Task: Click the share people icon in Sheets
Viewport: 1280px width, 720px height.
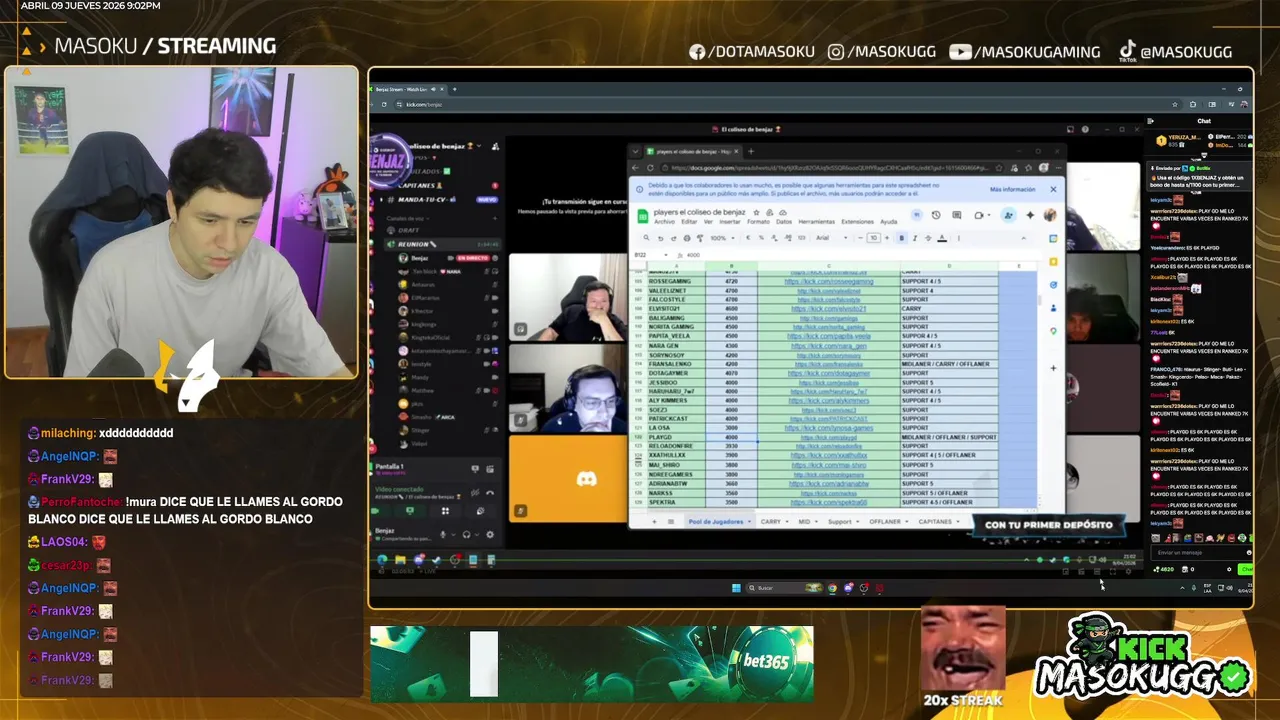Action: tap(1008, 215)
